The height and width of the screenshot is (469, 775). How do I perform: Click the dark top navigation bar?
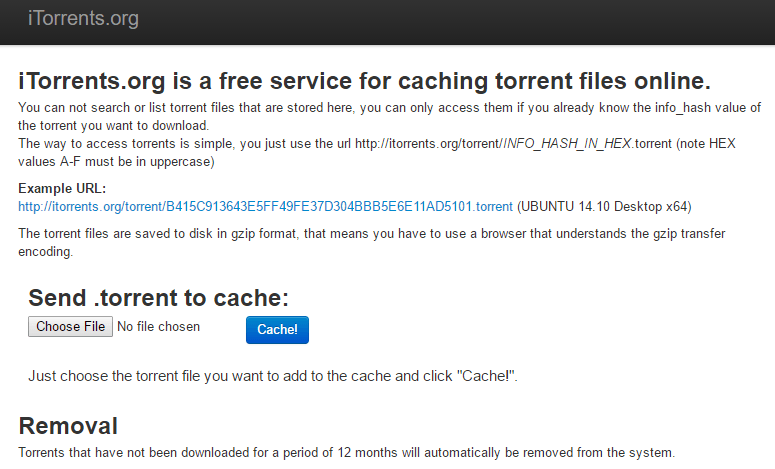388,22
